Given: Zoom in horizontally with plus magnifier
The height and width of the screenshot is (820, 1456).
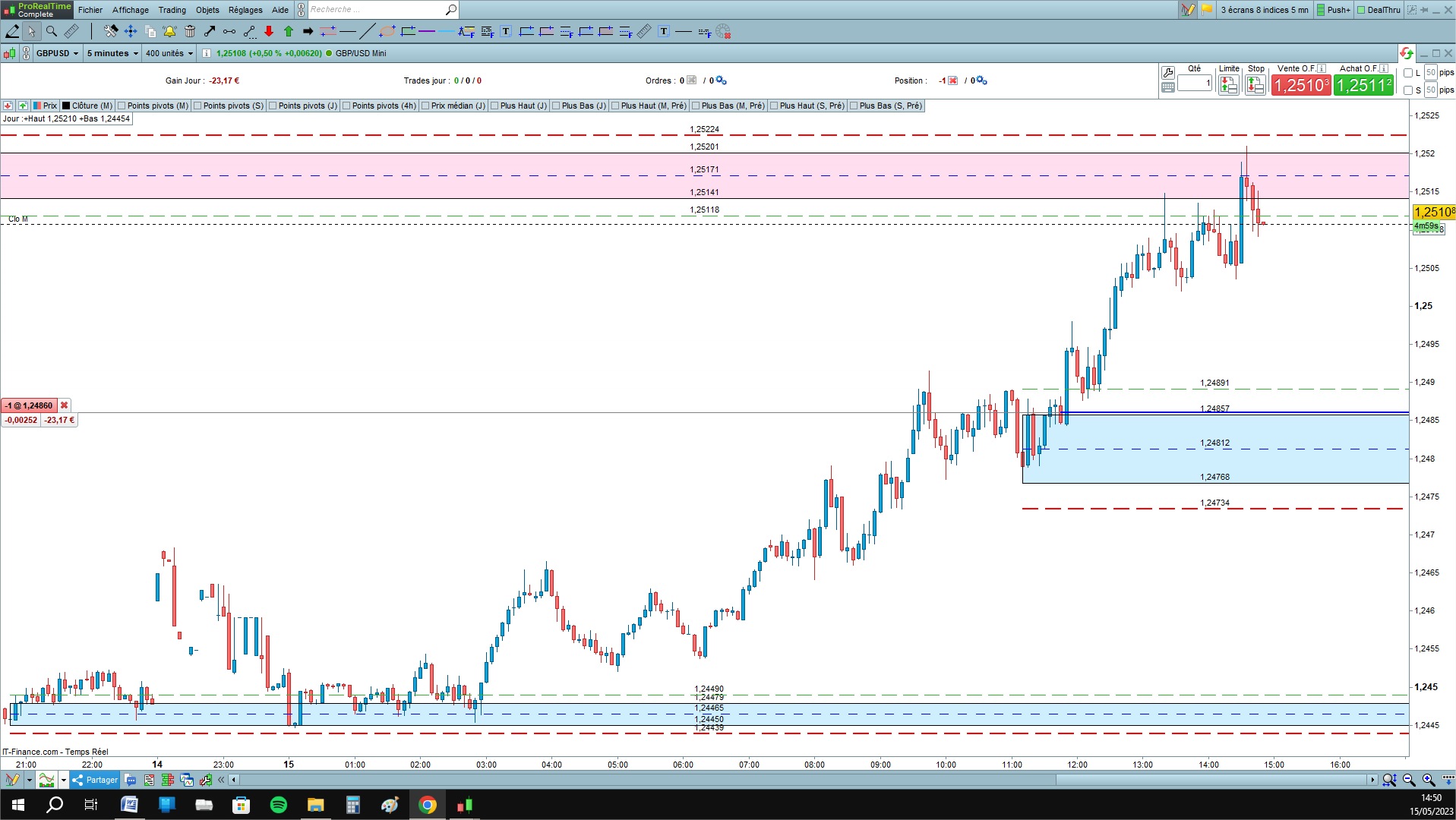Looking at the screenshot, I should tap(1429, 780).
